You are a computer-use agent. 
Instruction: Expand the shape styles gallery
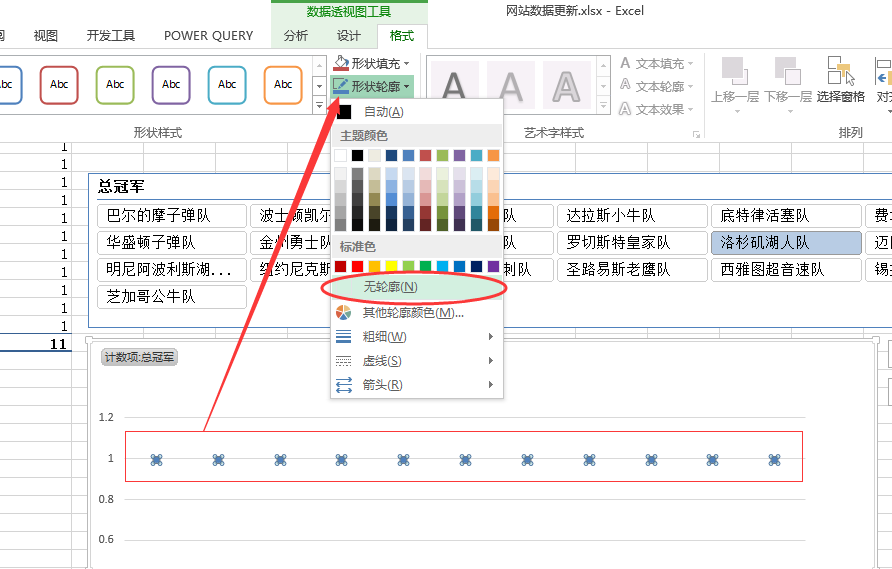[319, 106]
